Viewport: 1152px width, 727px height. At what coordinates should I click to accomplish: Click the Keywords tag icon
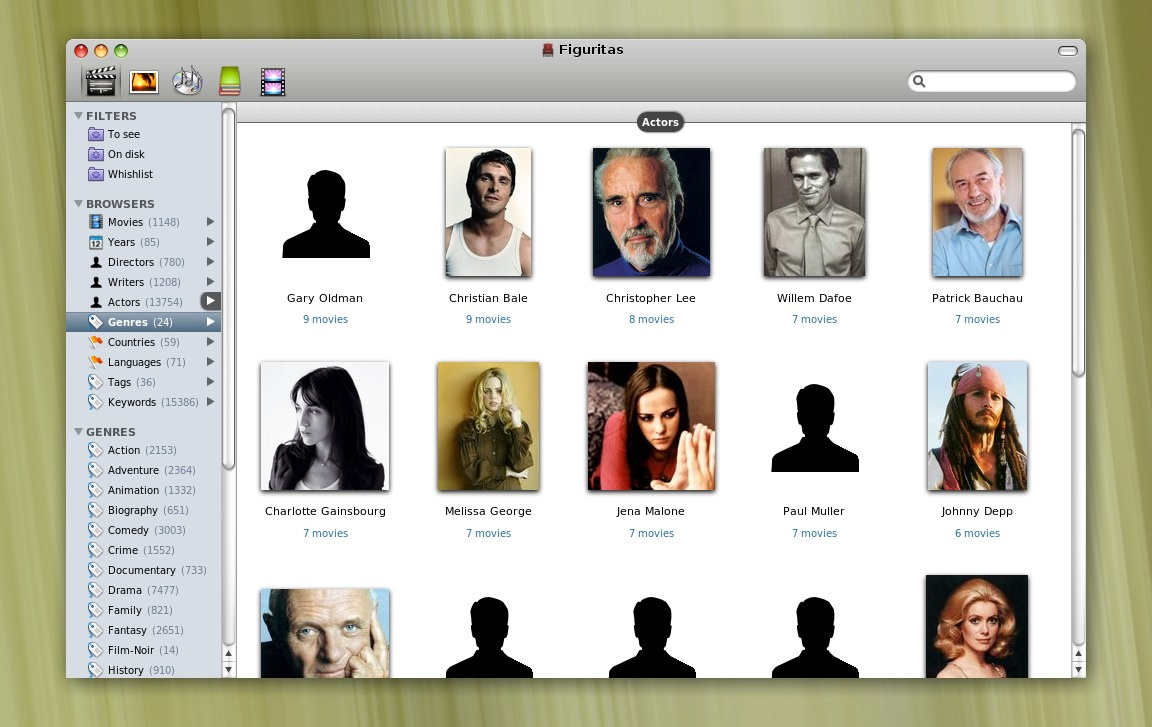coord(96,402)
